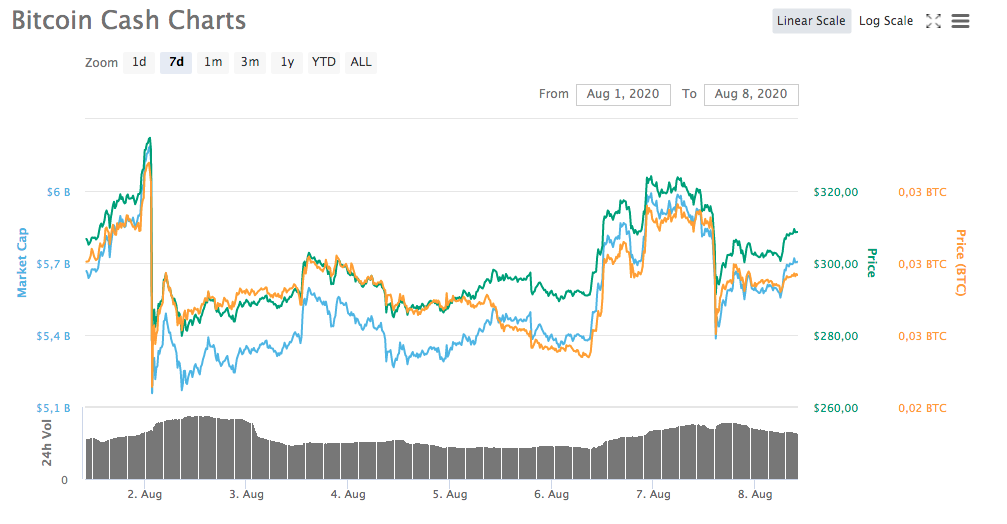Switch chart to Linear Scale
The width and height of the screenshot is (1007, 524).
coord(811,21)
